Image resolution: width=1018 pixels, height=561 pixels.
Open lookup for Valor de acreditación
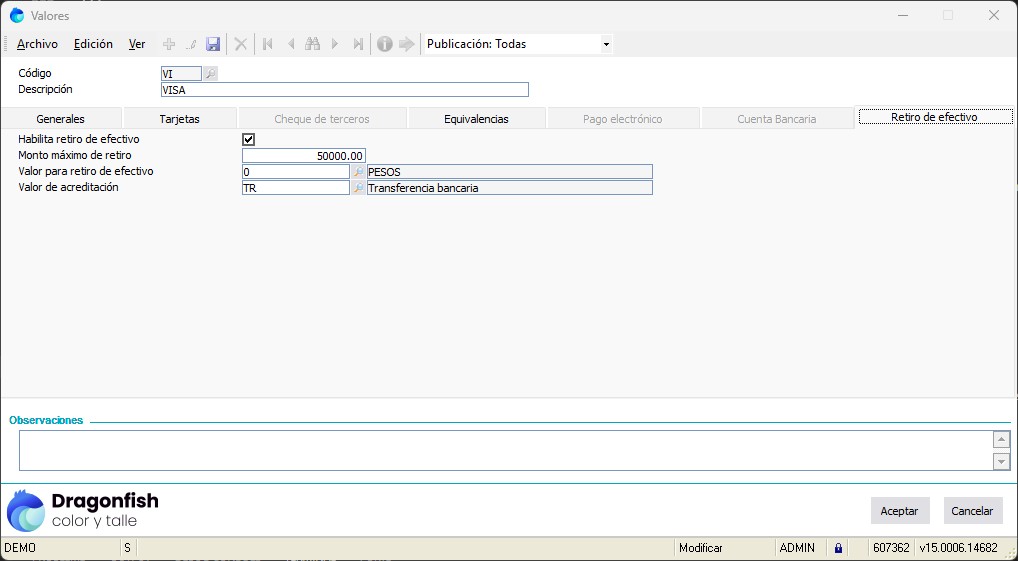pyautogui.click(x=358, y=188)
